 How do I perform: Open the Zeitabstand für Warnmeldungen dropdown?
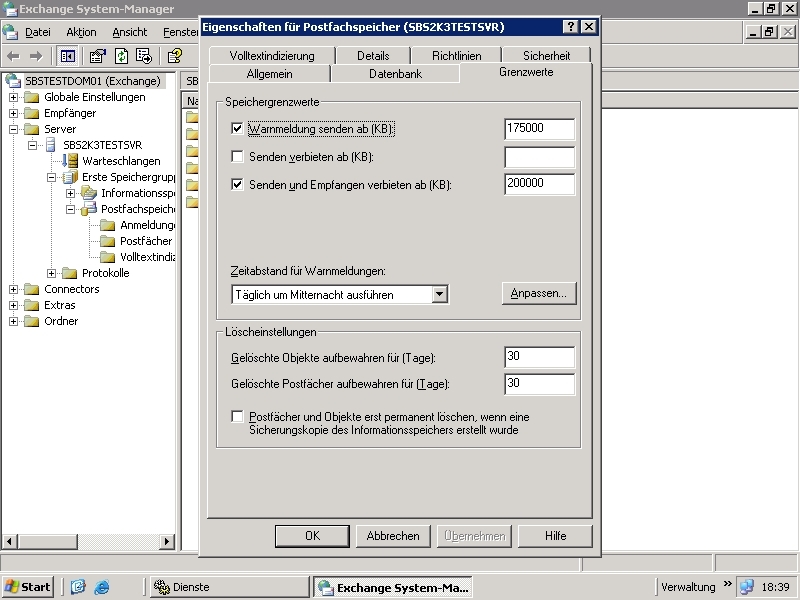(439, 294)
